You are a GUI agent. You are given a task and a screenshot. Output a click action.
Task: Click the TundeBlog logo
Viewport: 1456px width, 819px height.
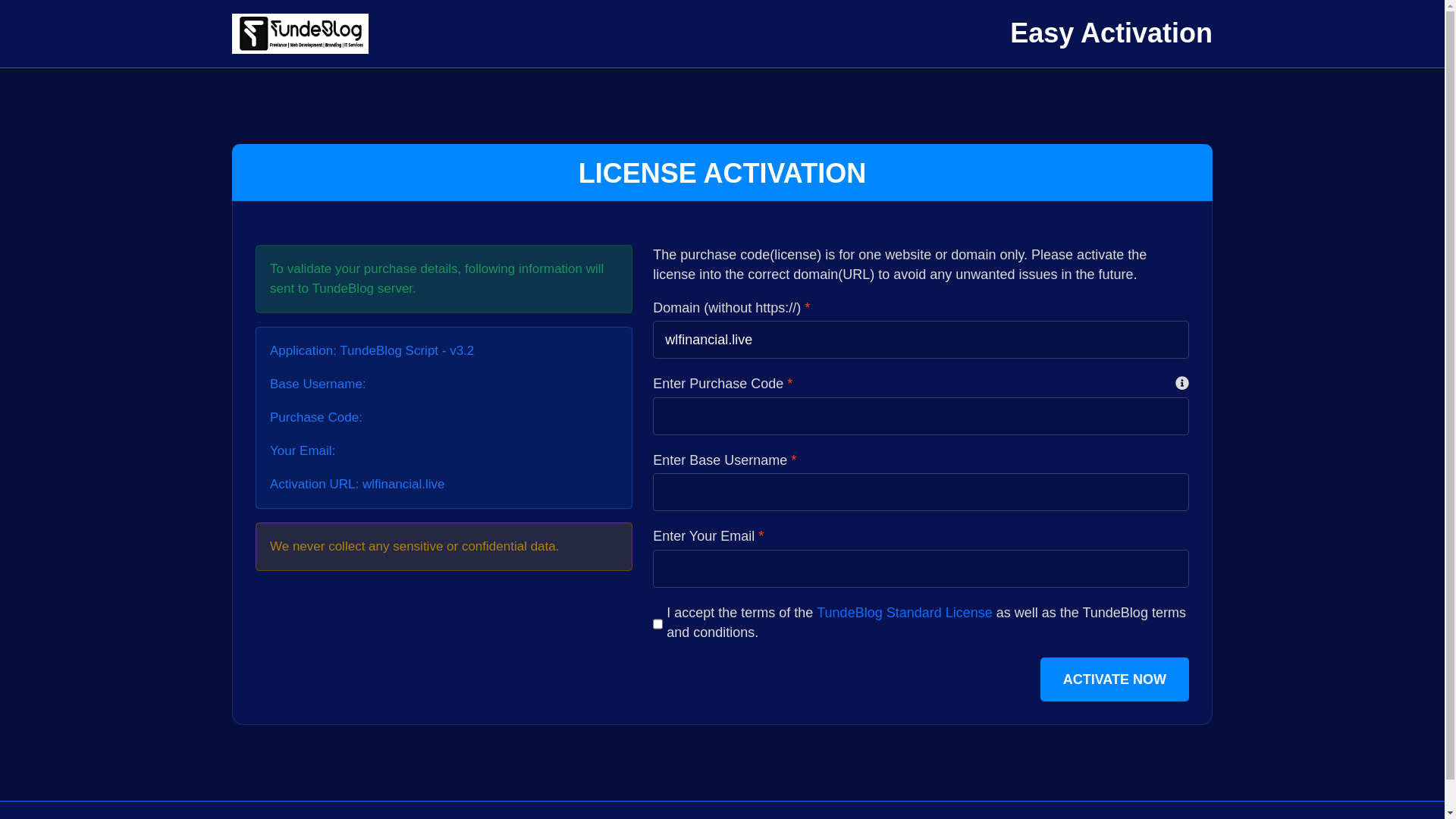[300, 33]
